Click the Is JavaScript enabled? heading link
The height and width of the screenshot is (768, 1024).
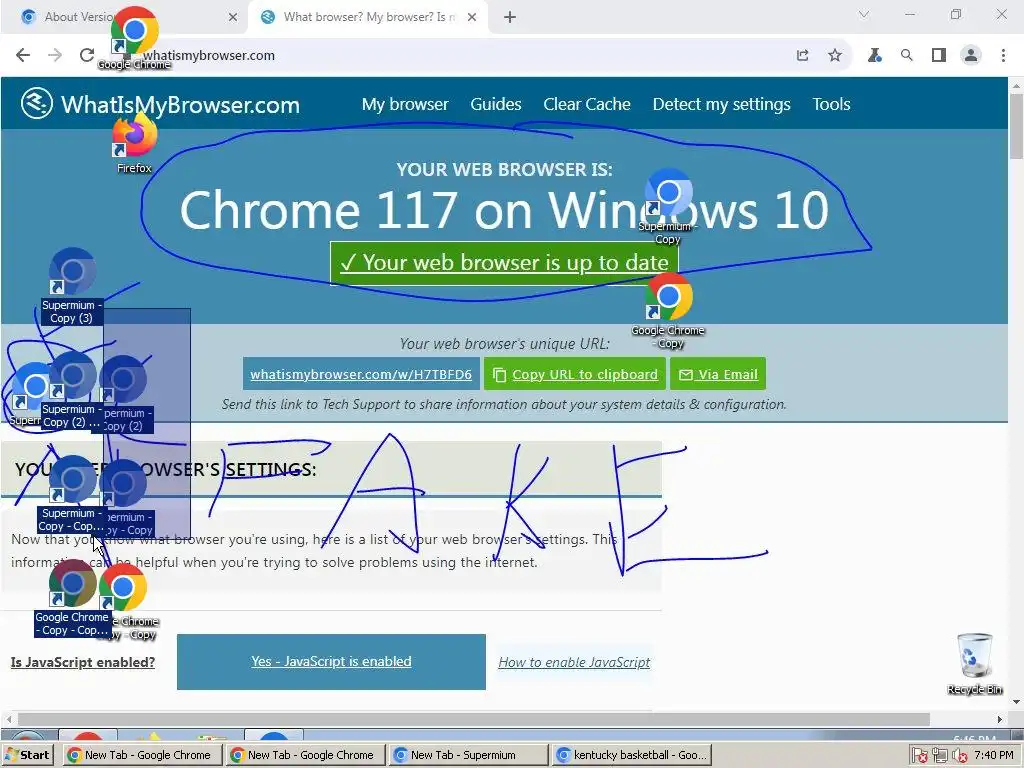pyautogui.click(x=83, y=662)
